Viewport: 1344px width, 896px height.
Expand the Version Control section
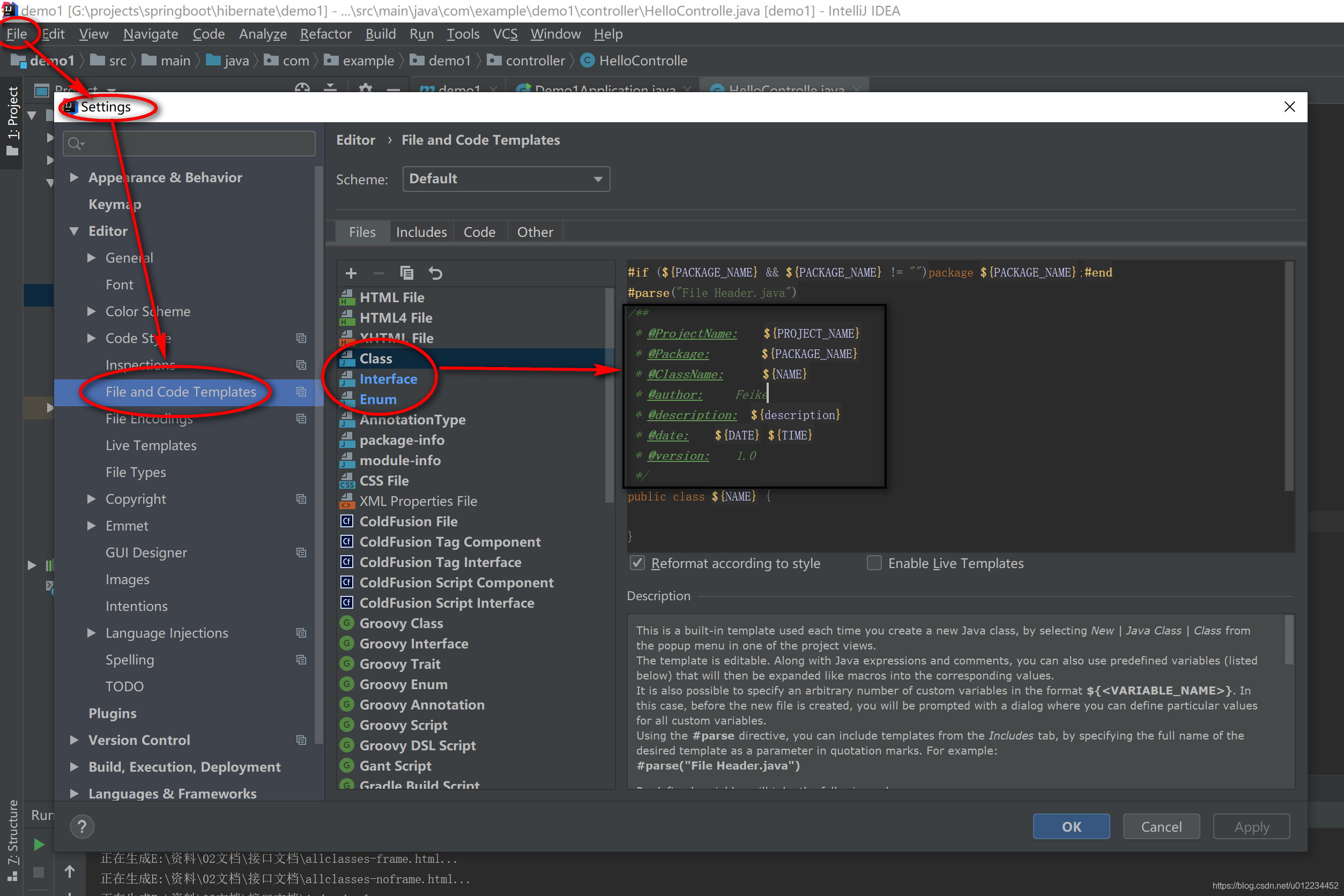[x=74, y=740]
